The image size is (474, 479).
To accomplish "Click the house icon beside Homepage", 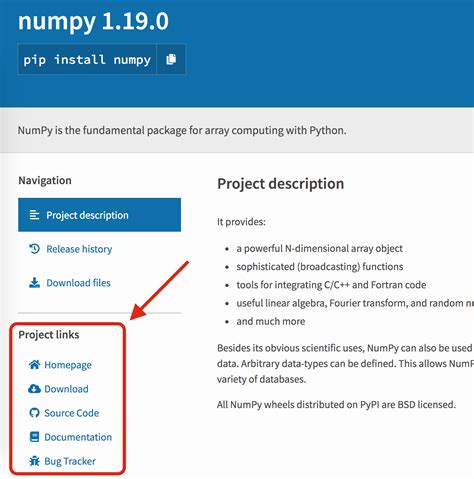I will click(34, 365).
